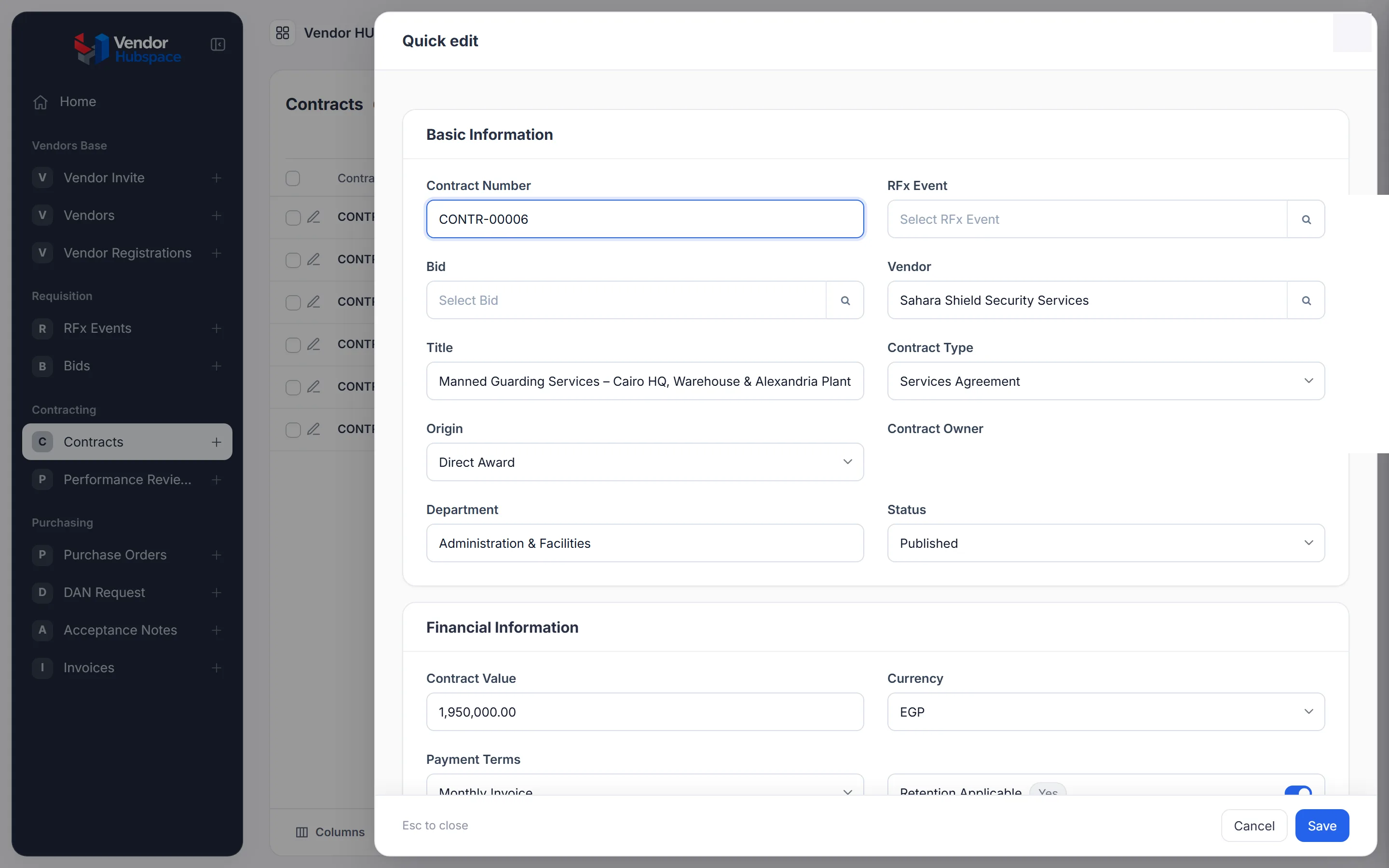The image size is (1389, 868).
Task: Click plus icon beside Invoices
Action: [217, 668]
